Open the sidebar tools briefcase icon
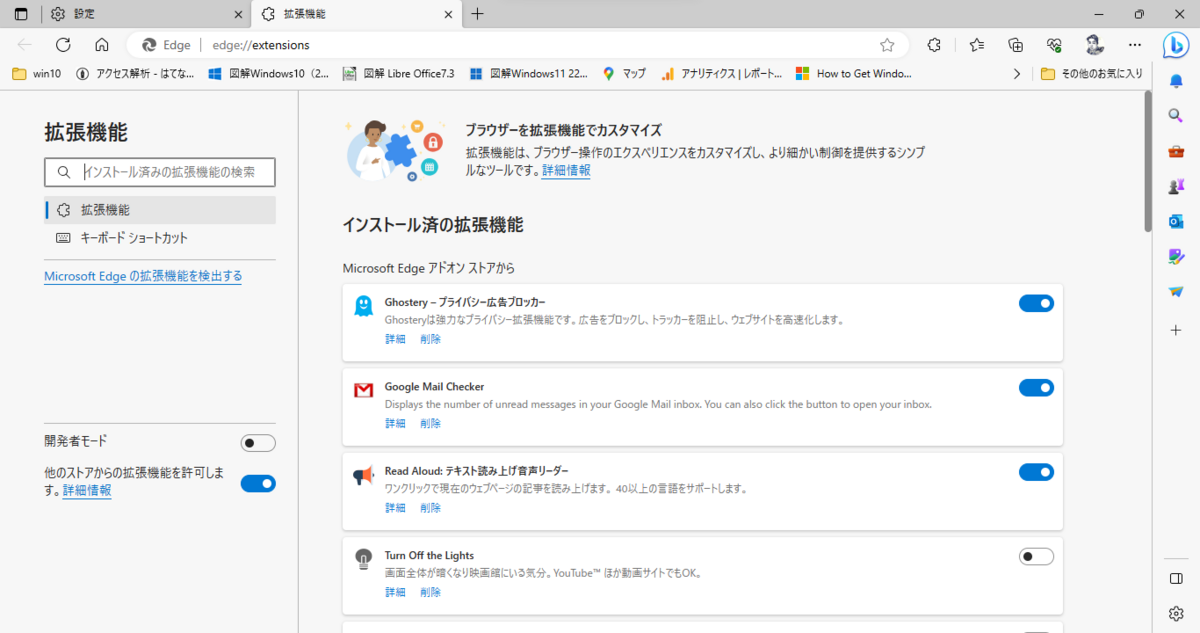 [1176, 151]
